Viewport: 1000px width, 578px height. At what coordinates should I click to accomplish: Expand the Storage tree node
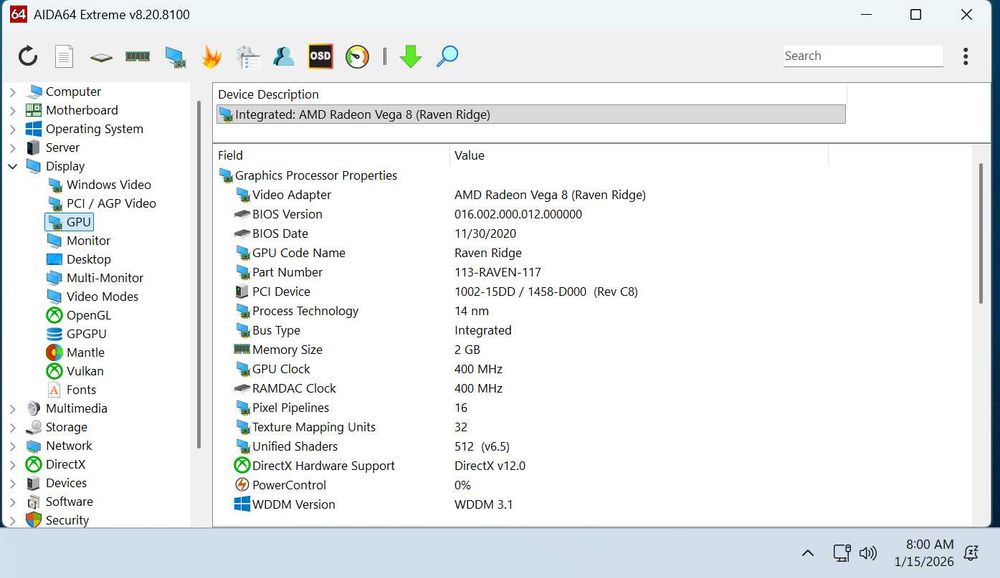coord(12,427)
